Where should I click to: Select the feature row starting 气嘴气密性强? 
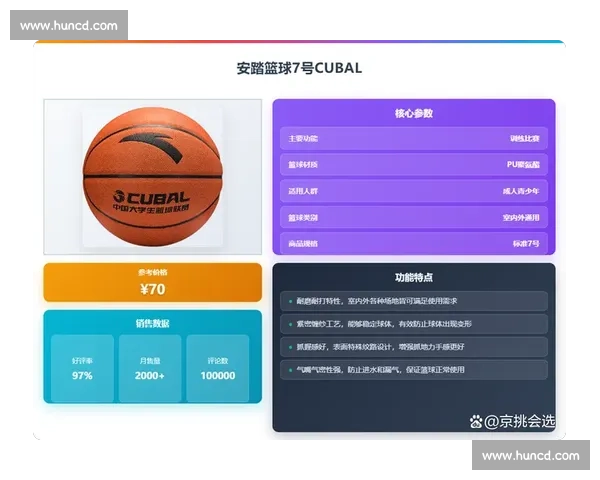414,370
